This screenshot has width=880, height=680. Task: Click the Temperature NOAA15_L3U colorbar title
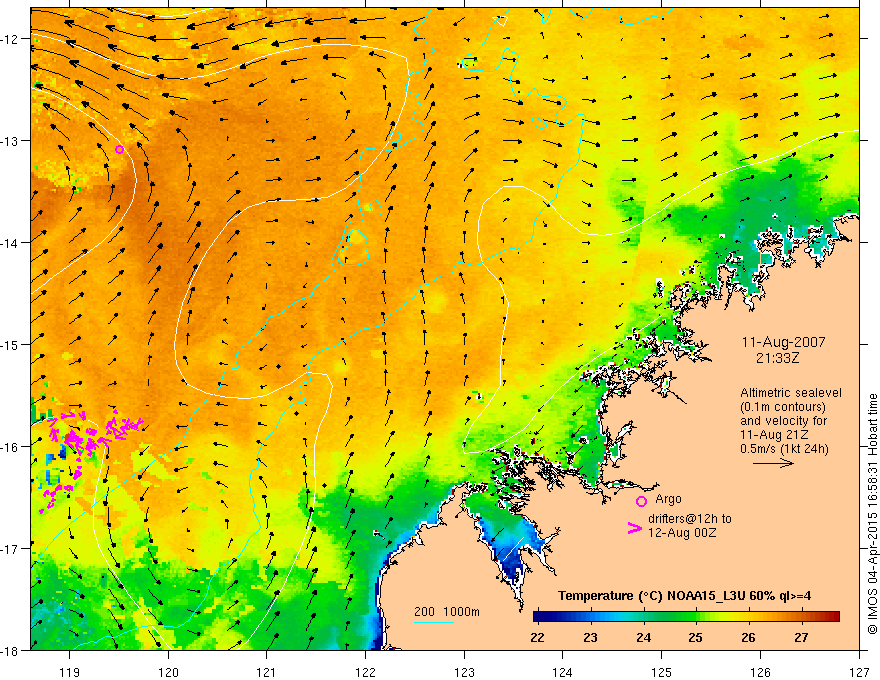tap(685, 596)
